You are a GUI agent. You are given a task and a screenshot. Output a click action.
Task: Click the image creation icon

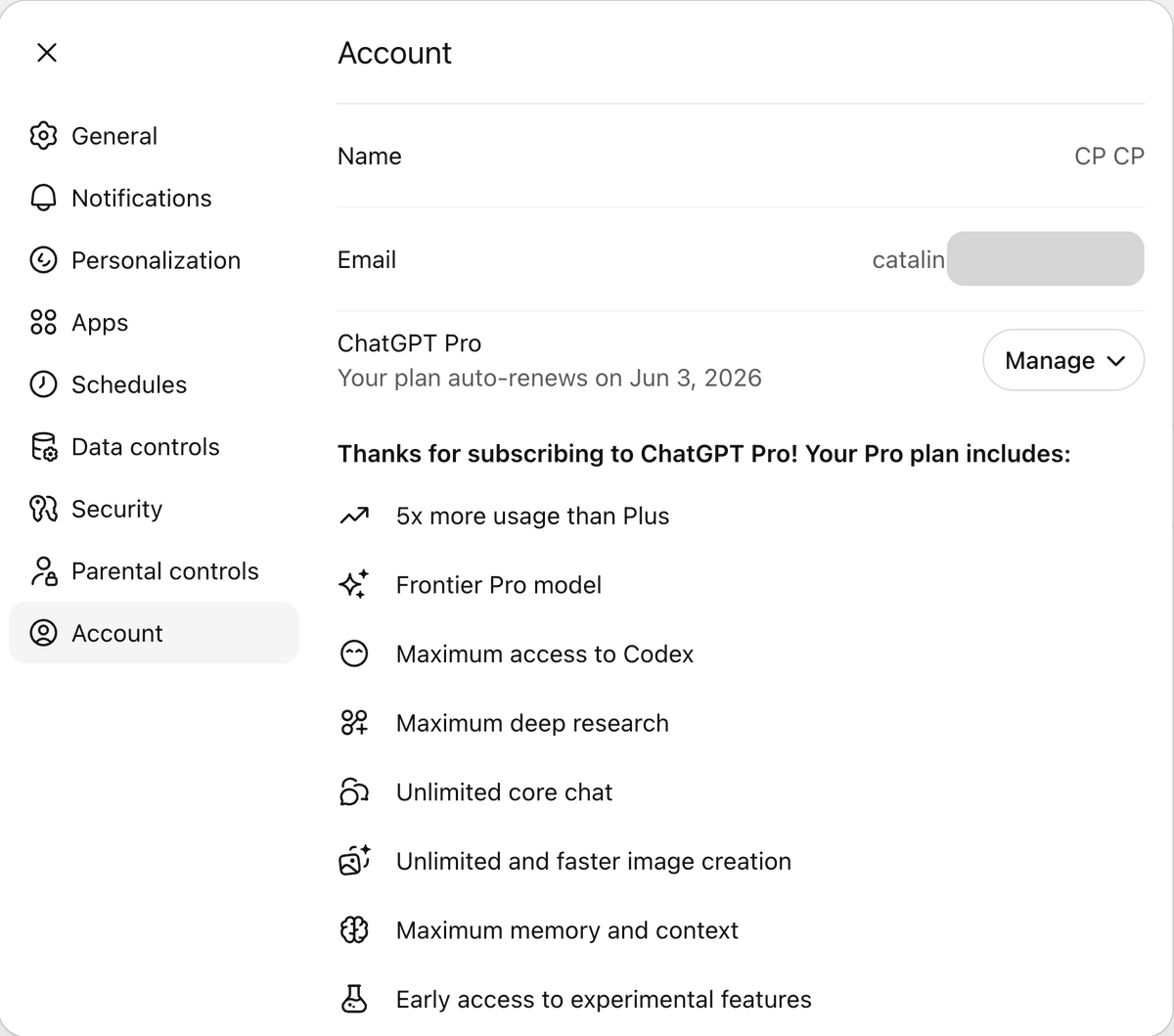[x=353, y=861]
